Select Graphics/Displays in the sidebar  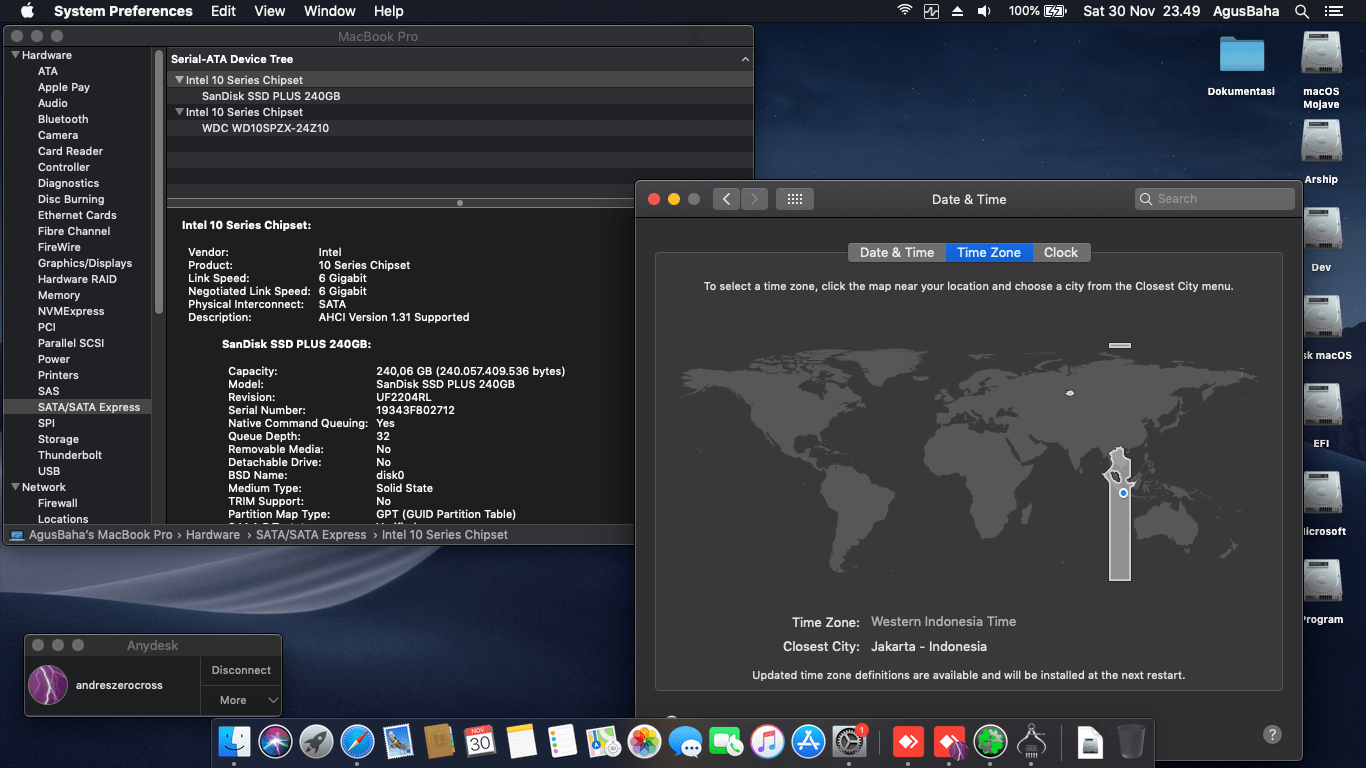85,263
